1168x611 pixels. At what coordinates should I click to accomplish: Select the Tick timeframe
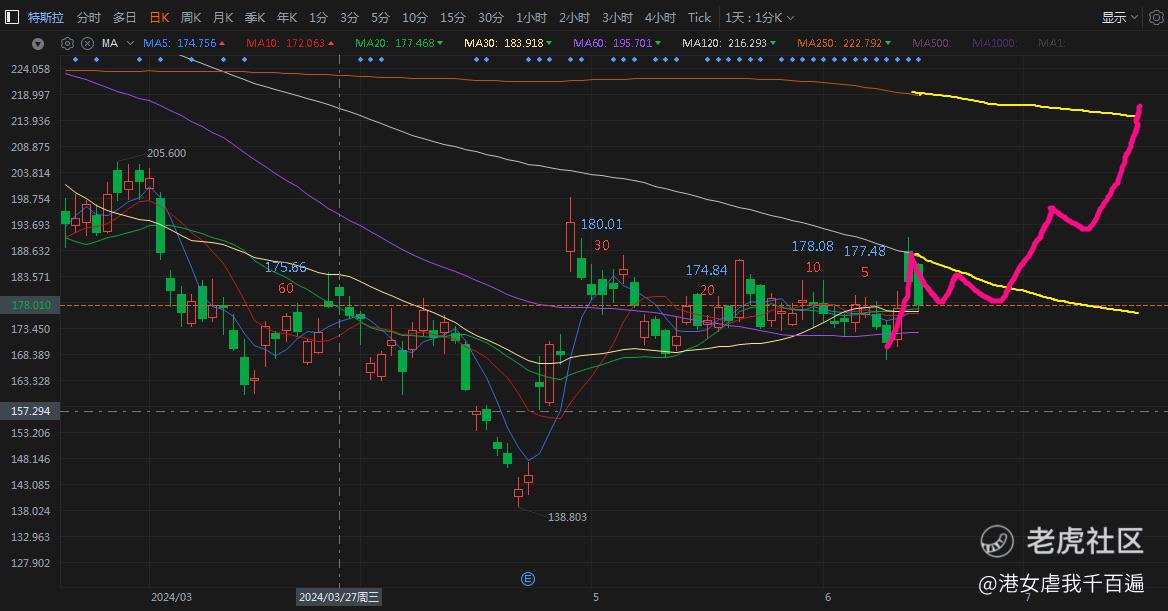(x=699, y=17)
